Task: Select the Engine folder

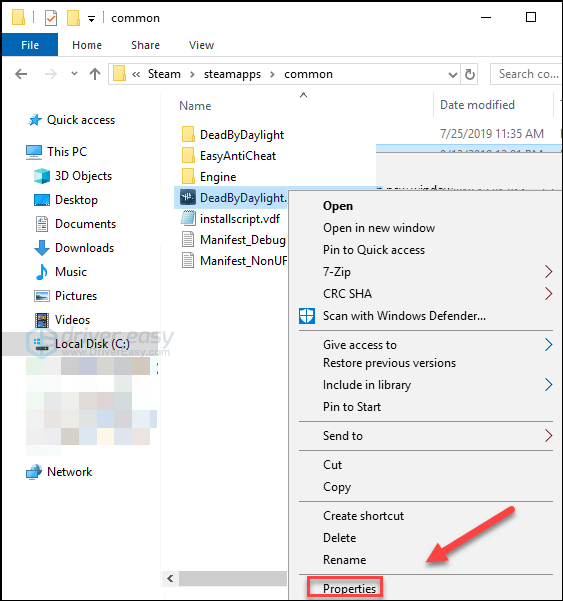Action: pos(218,177)
